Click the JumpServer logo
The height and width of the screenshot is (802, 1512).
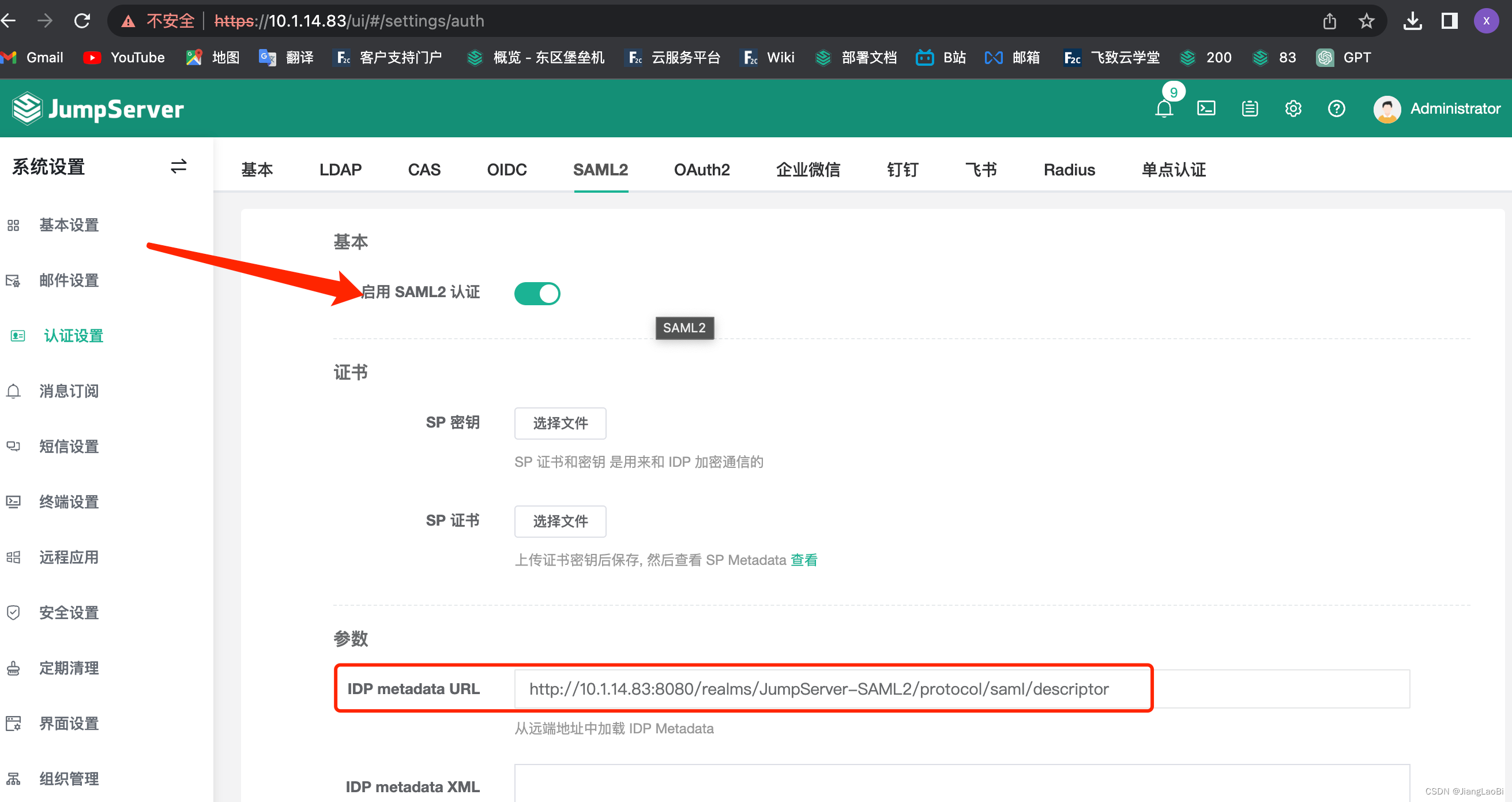97,108
